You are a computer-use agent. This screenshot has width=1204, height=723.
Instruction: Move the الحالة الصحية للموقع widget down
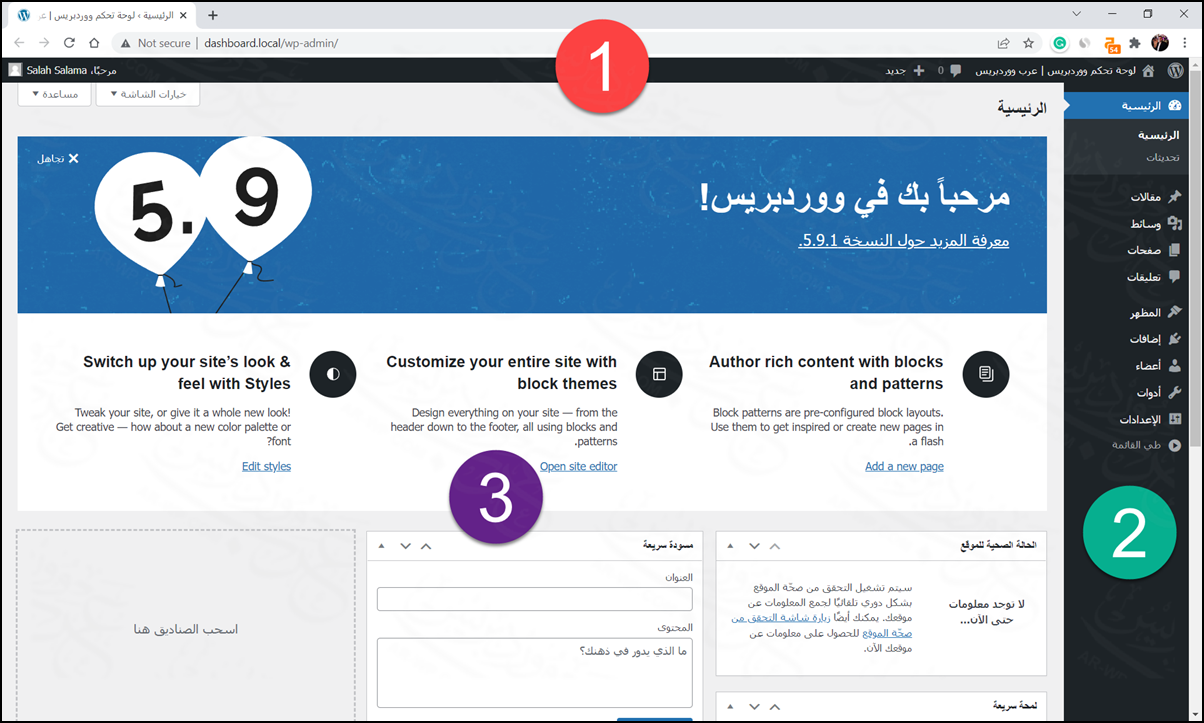(755, 546)
